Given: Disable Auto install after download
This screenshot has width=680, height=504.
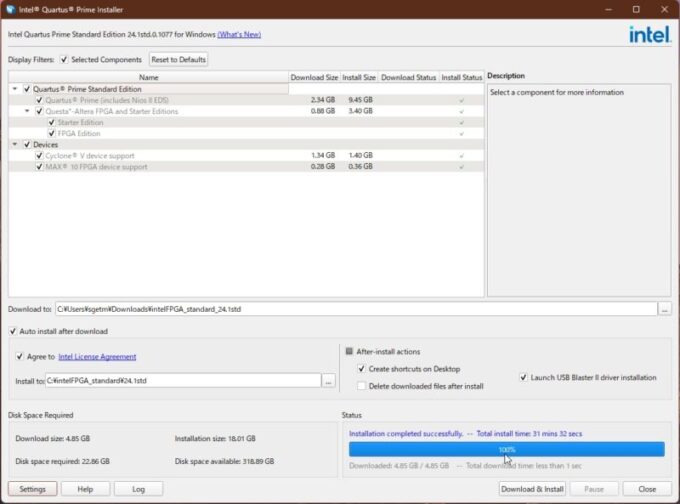Looking at the screenshot, I should (13, 331).
